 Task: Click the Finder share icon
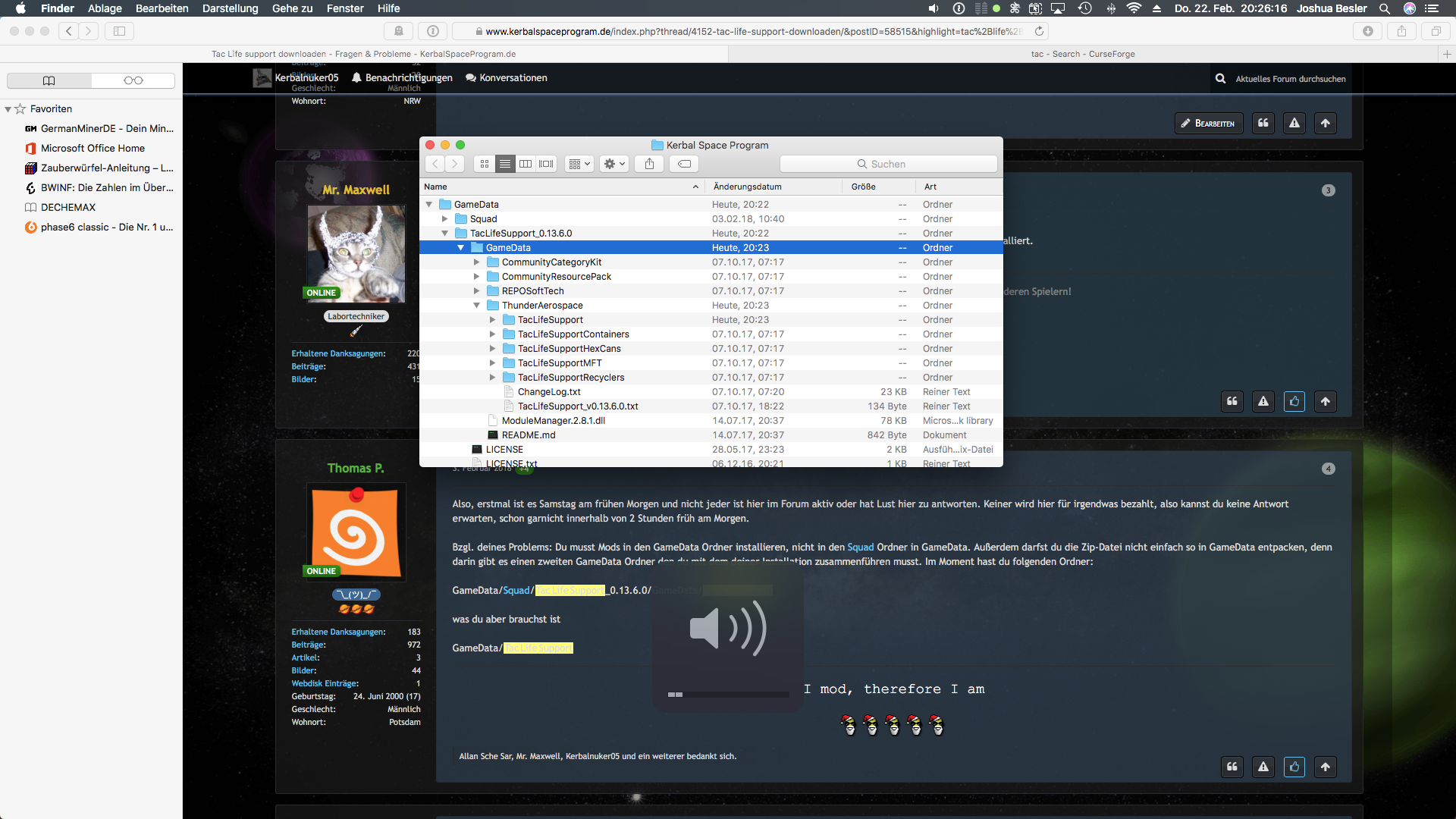click(649, 164)
